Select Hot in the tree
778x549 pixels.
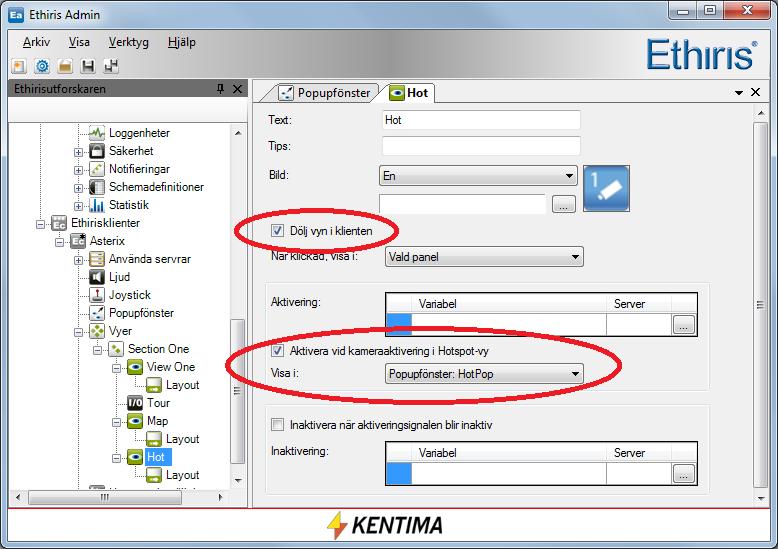point(155,457)
